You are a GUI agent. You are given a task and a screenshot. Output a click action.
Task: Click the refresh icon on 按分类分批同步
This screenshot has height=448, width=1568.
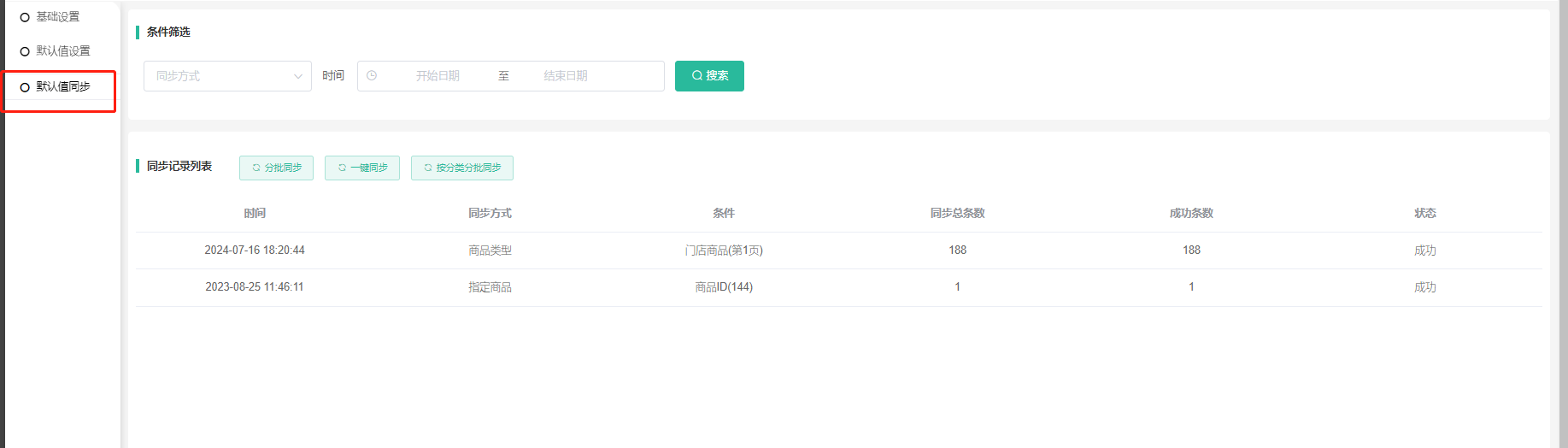coord(428,168)
